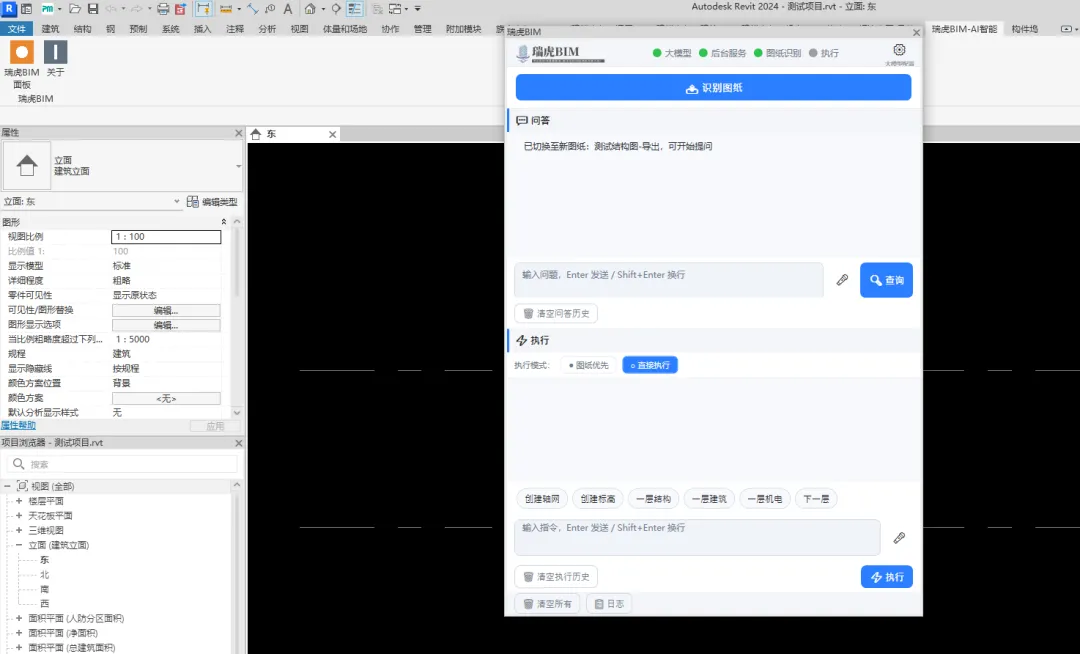Open the type selector dropdown arrow in properties
Image resolution: width=1080 pixels, height=654 pixels.
point(238,166)
